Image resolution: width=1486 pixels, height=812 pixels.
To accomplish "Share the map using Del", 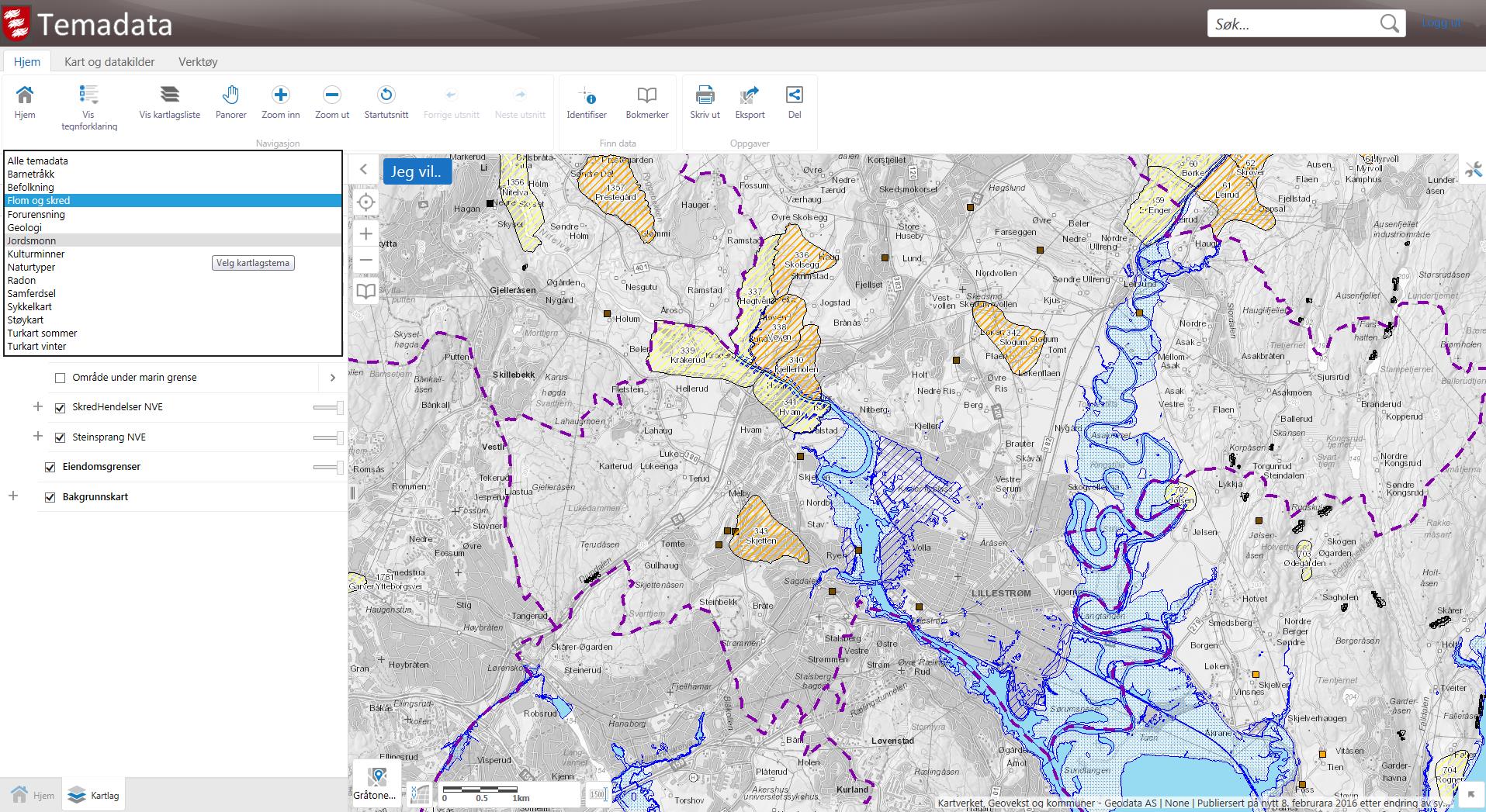I will (794, 102).
